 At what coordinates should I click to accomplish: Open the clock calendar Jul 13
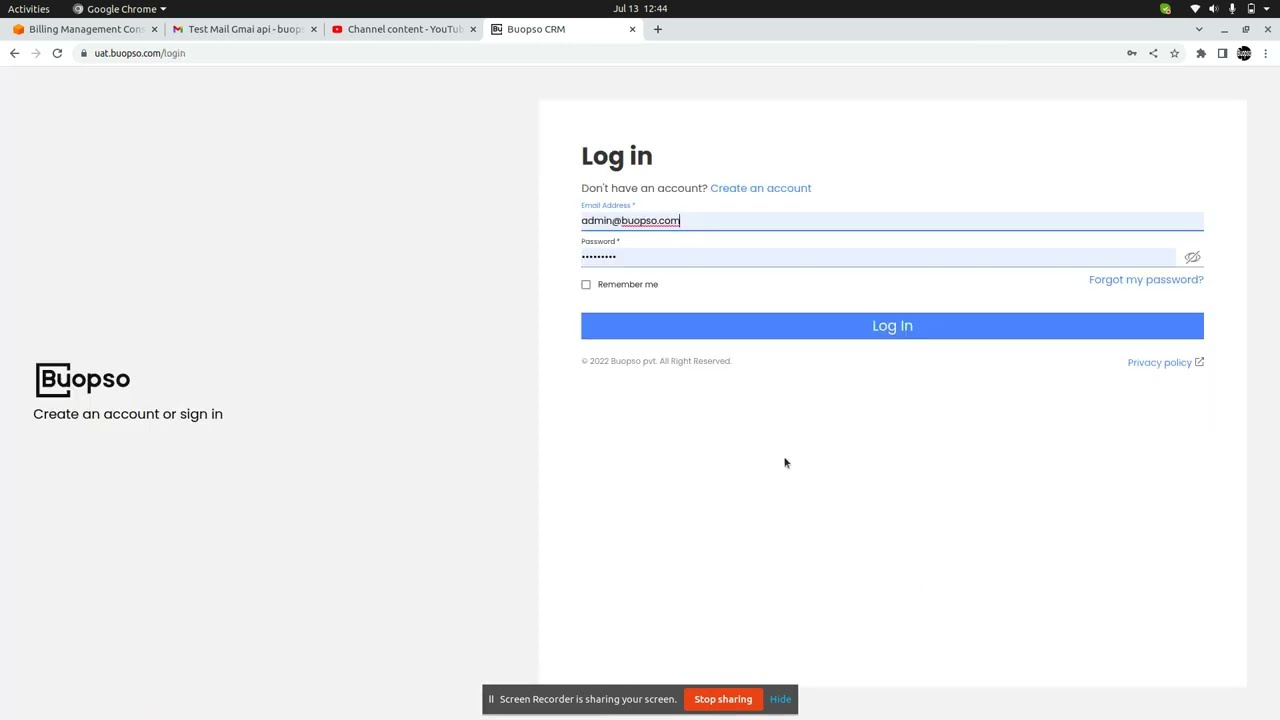640,9
